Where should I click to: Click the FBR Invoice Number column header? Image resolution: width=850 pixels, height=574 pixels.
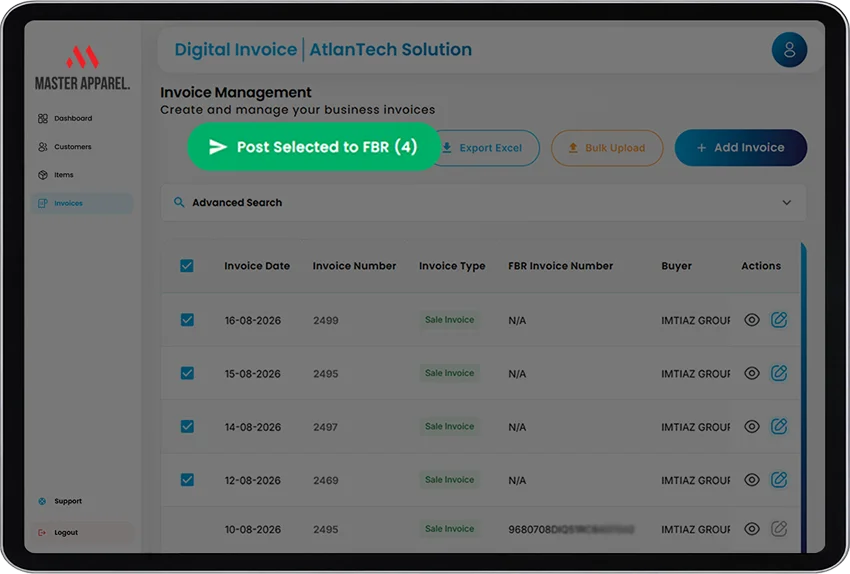tap(561, 266)
